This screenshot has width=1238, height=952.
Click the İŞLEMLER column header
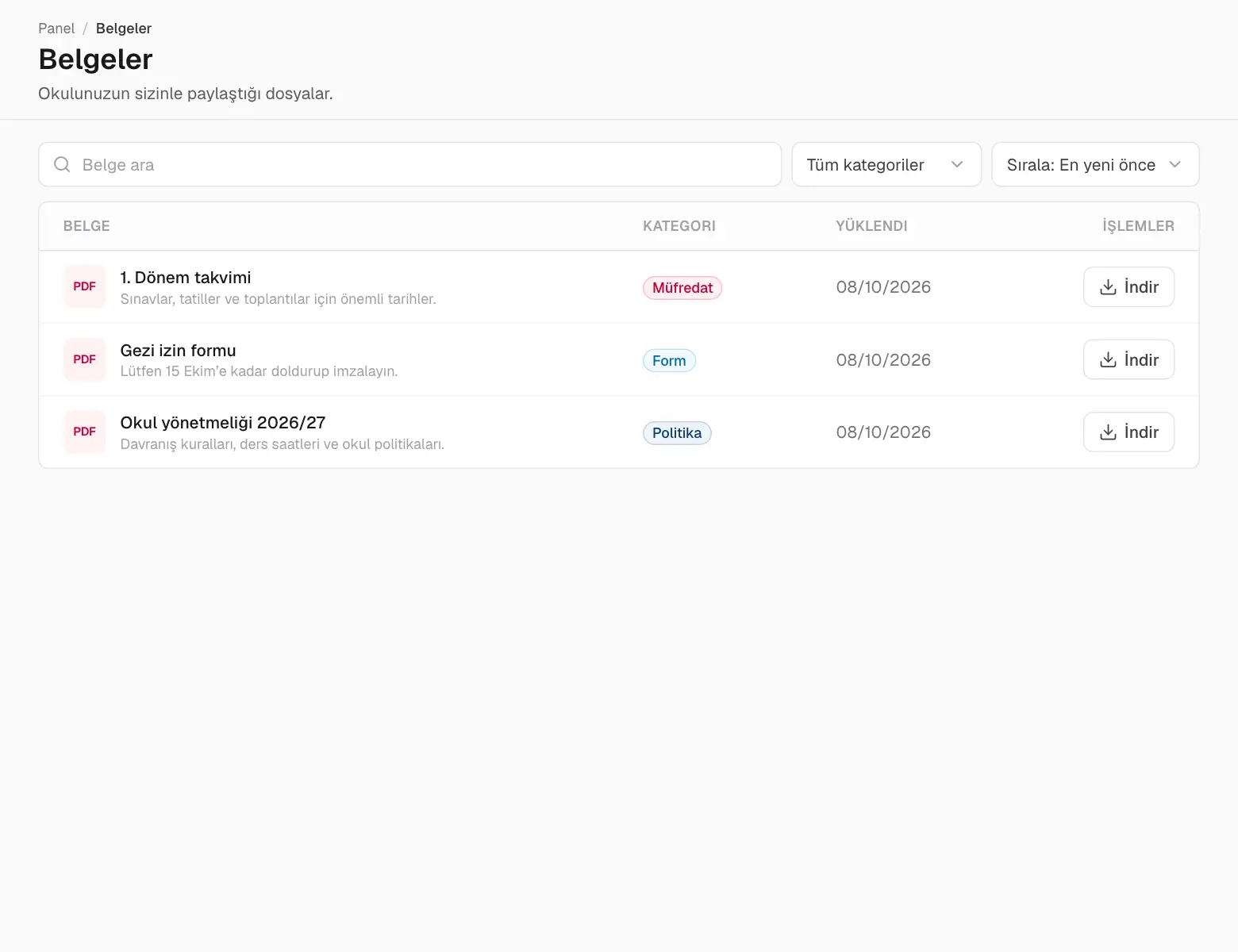[1138, 226]
